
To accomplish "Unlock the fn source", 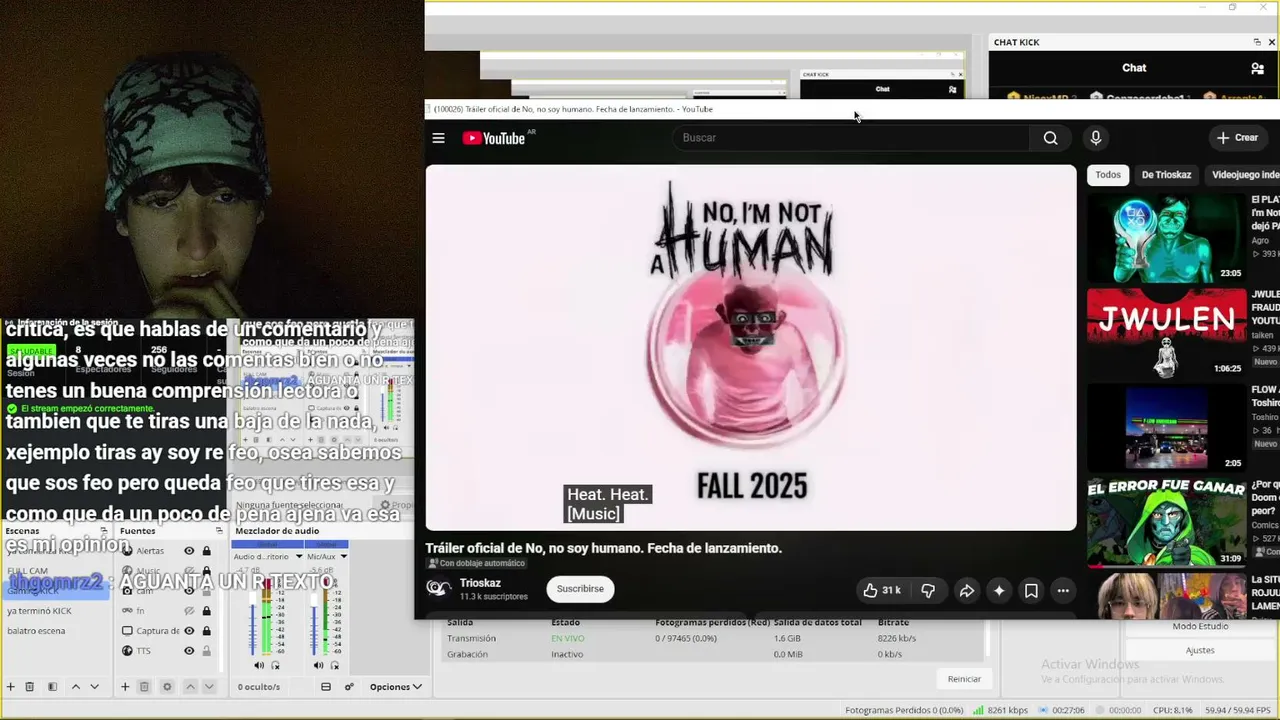I will point(206,611).
